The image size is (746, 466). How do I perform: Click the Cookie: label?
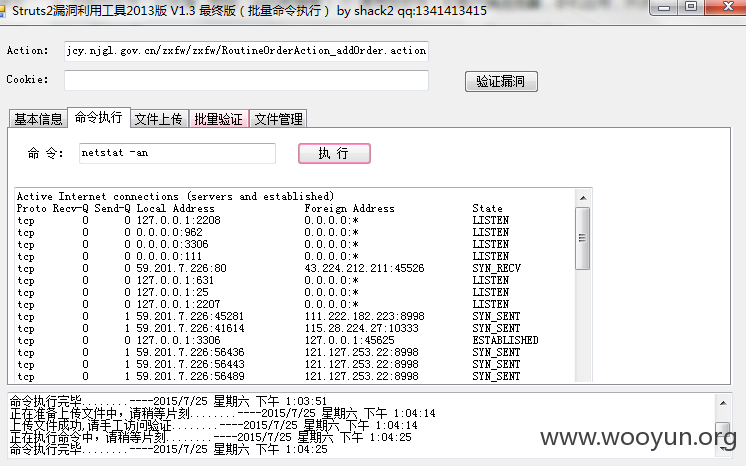click(28, 79)
